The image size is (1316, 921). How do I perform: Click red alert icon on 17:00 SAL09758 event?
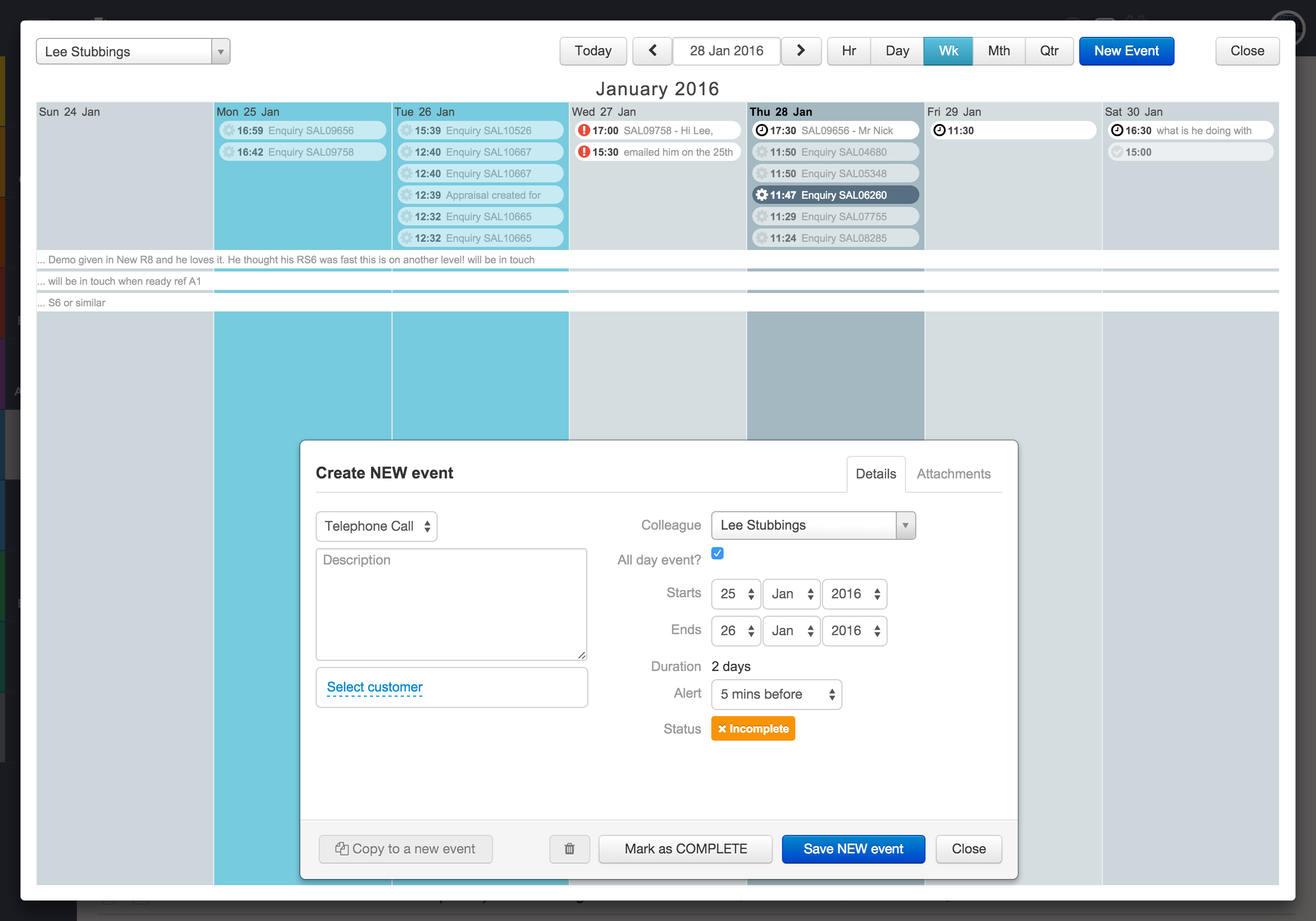pos(584,131)
